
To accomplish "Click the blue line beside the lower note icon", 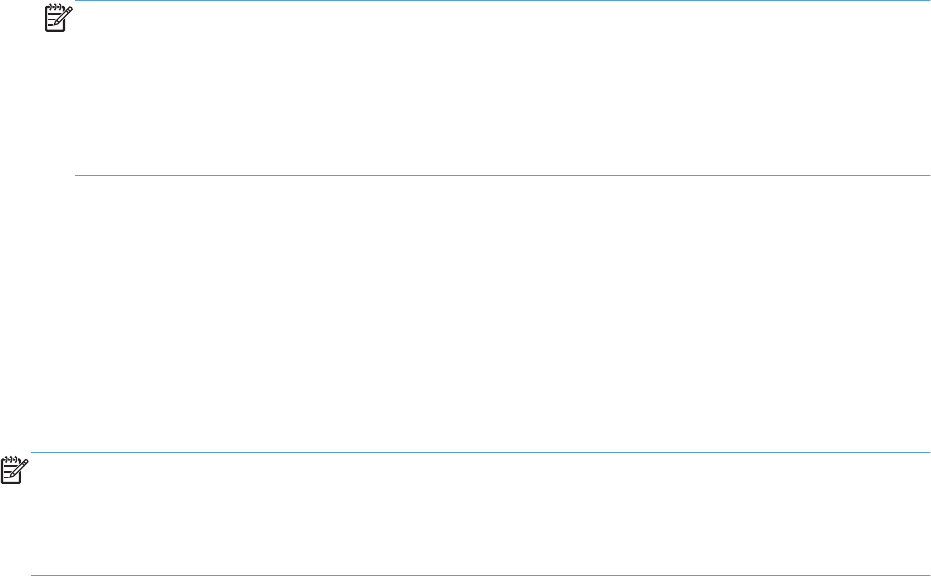I will coord(480,453).
